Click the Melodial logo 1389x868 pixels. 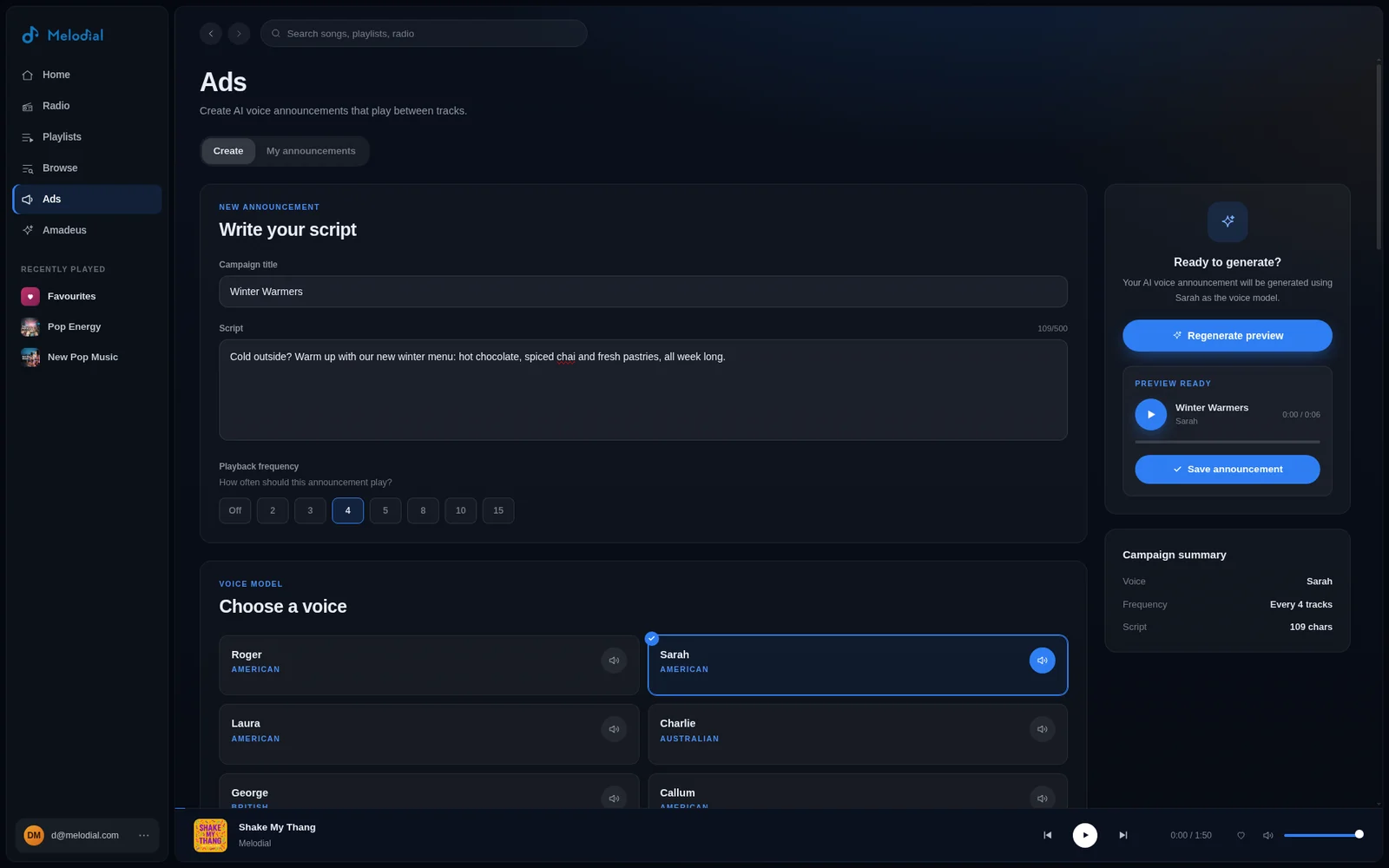pos(63,35)
